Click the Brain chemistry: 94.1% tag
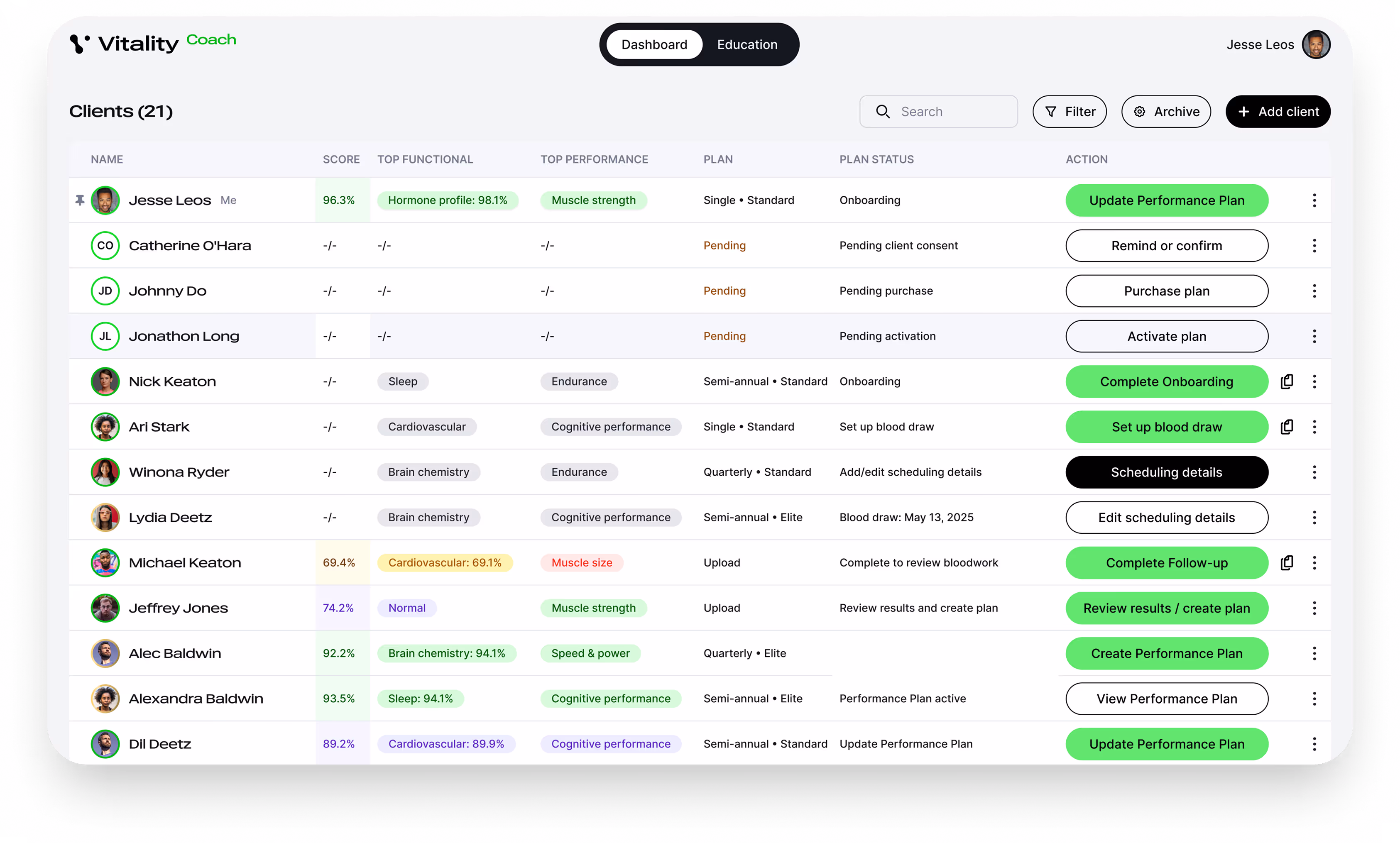The height and width of the screenshot is (843, 1400). 447,653
